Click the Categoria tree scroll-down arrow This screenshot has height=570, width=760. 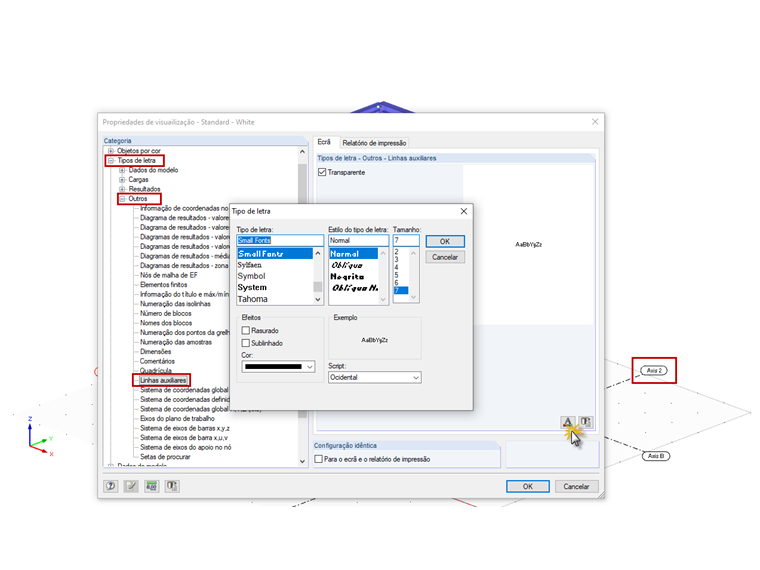tap(302, 461)
